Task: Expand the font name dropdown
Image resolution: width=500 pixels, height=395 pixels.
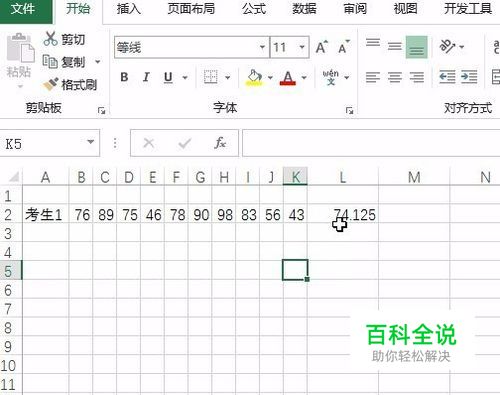Action: 262,47
